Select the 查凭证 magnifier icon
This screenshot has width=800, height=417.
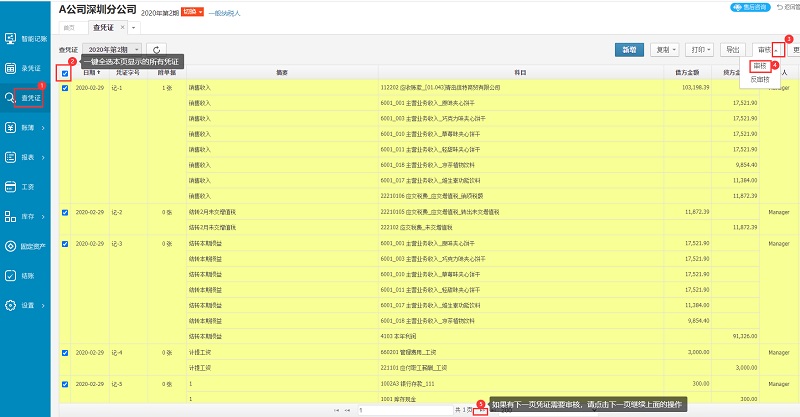click(x=10, y=98)
